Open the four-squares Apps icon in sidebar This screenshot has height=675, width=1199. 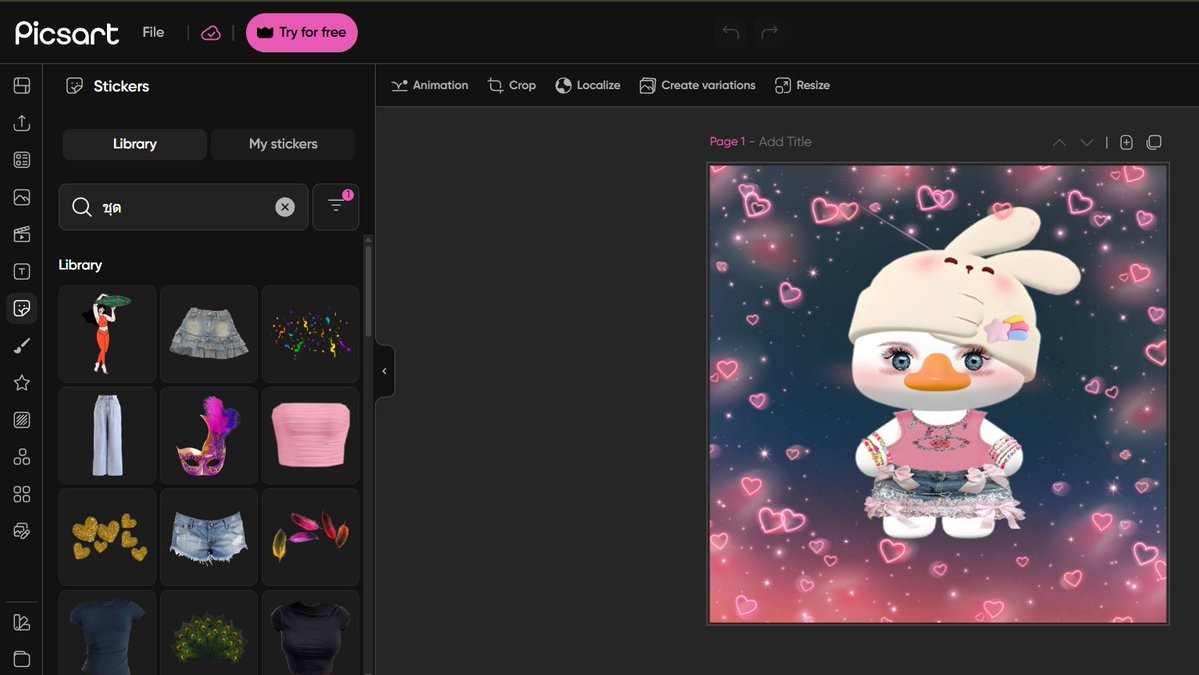point(21,495)
